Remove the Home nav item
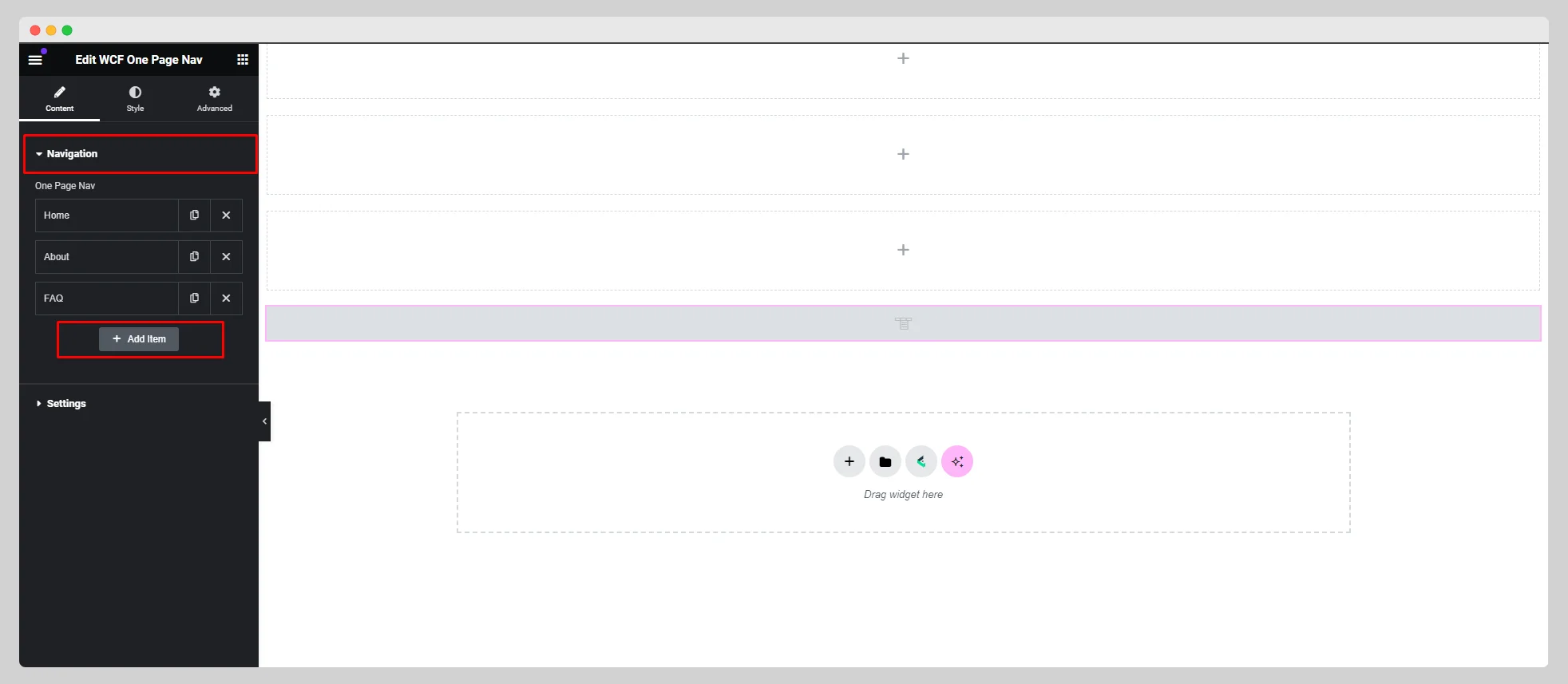The image size is (1568, 684). (x=226, y=215)
